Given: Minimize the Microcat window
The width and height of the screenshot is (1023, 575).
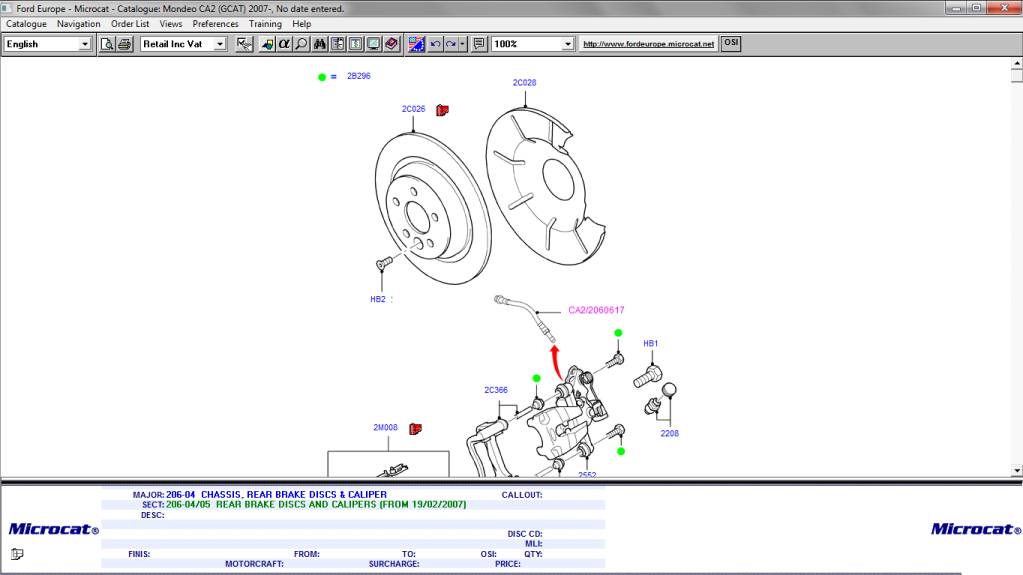Looking at the screenshot, I should click(x=956, y=8).
